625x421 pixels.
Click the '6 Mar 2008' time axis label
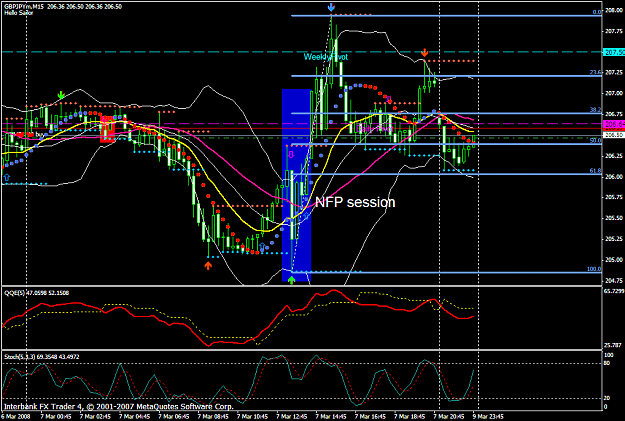click(x=14, y=417)
